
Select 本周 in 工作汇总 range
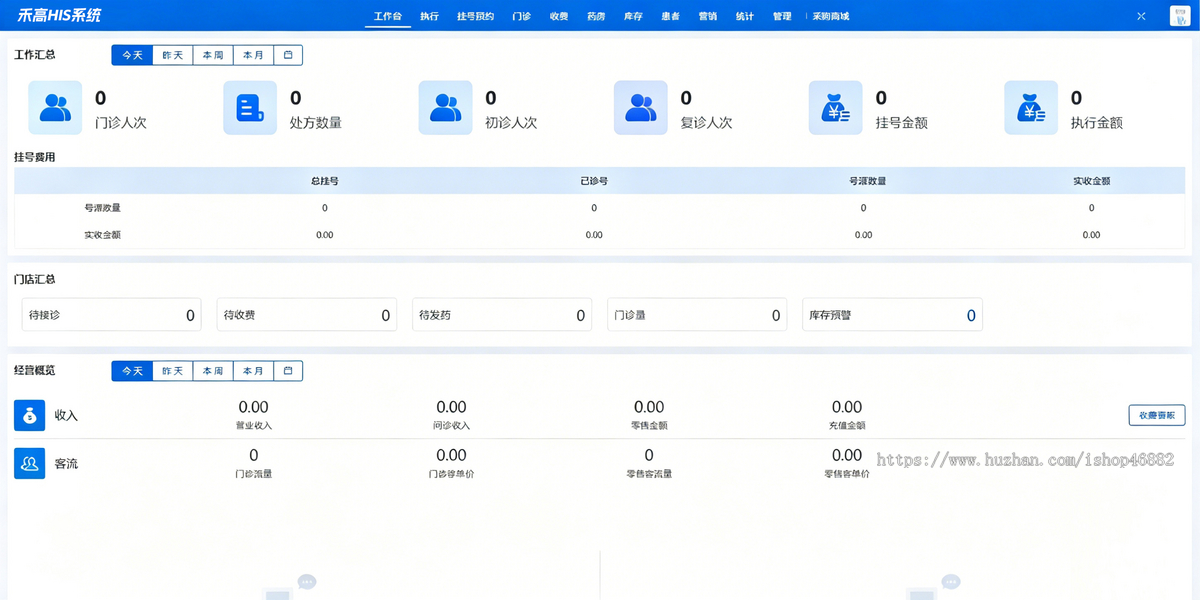[213, 55]
